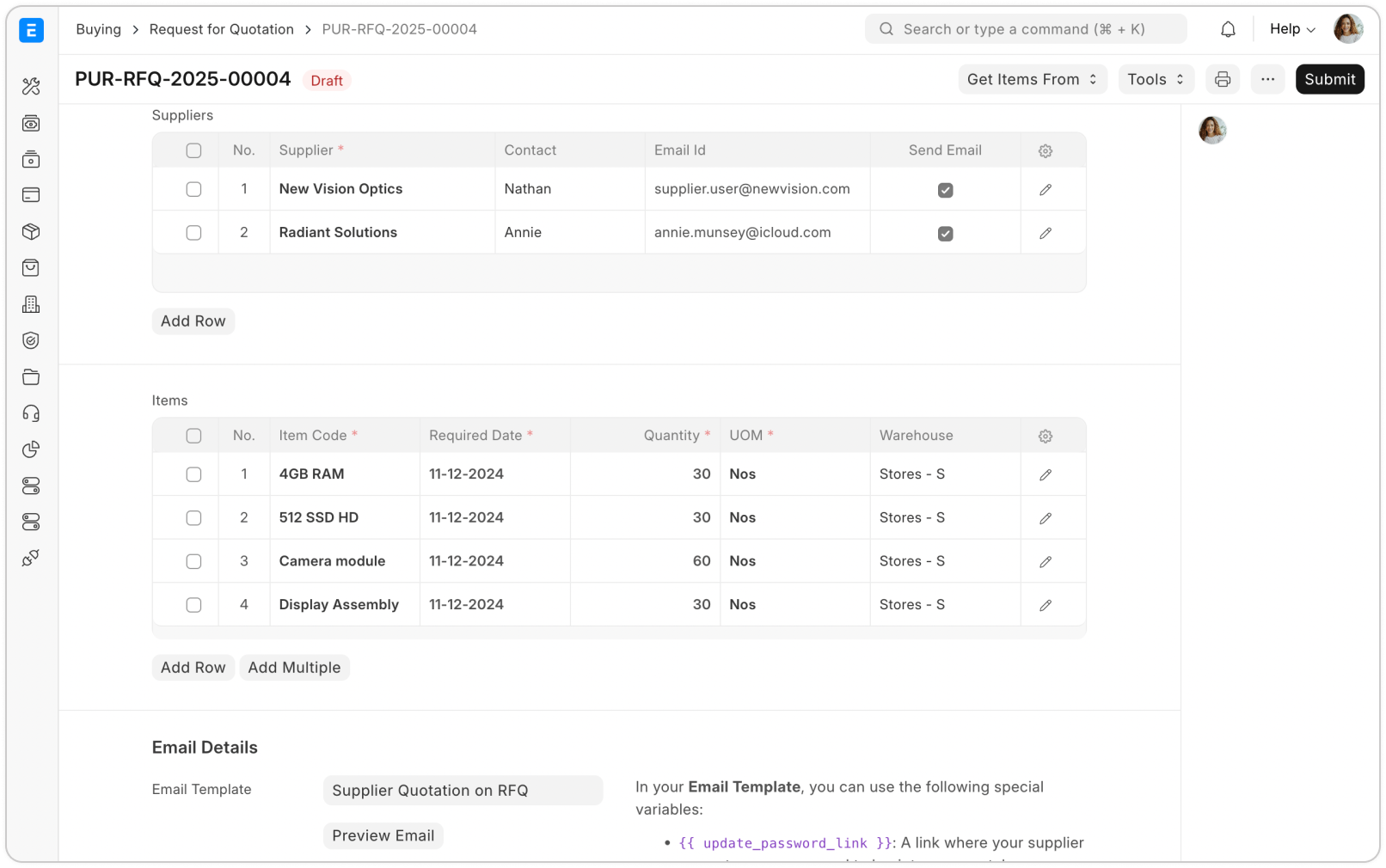Click the wrench tools icon at sidebar top

pyautogui.click(x=31, y=86)
